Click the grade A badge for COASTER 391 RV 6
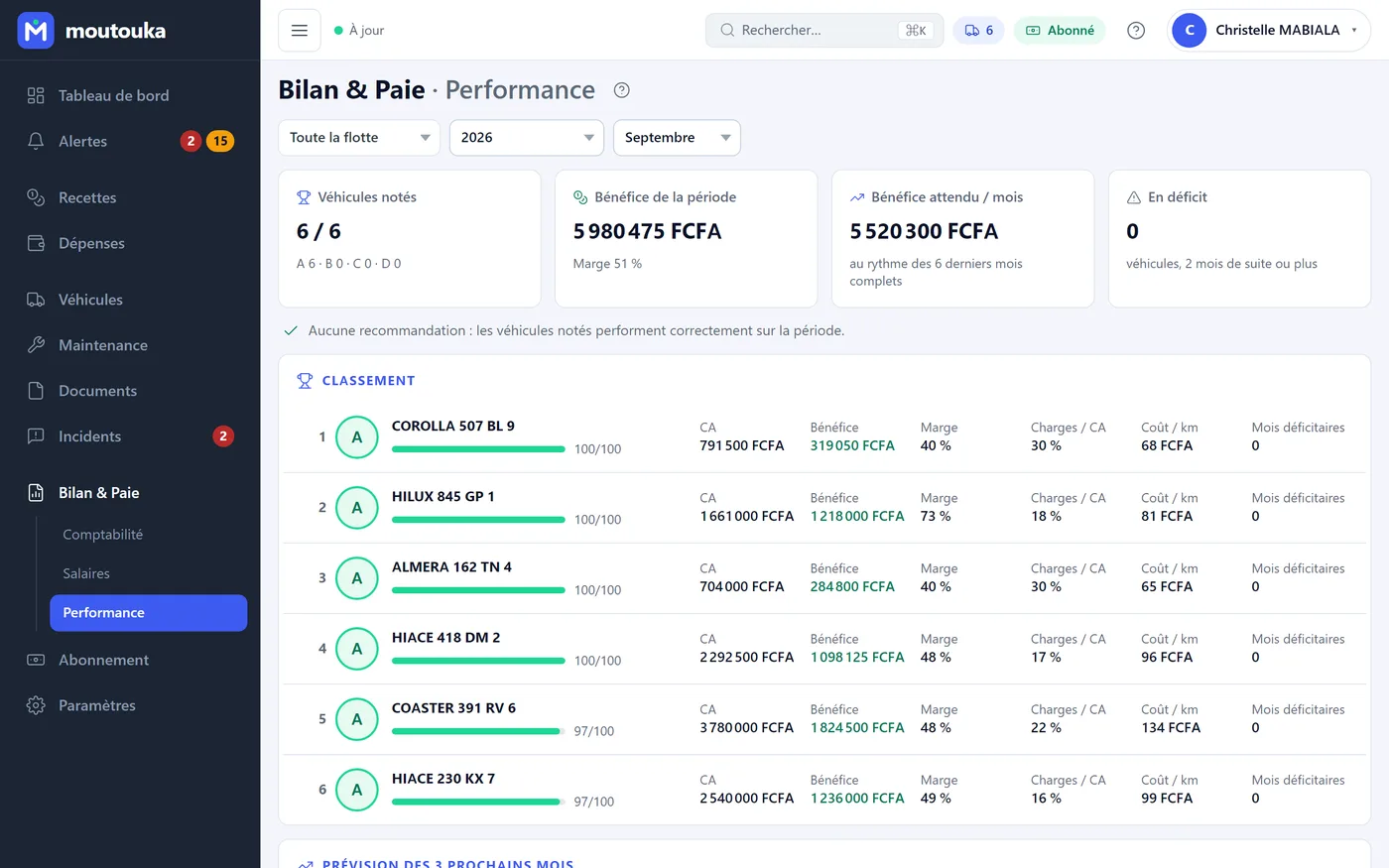 tap(357, 719)
